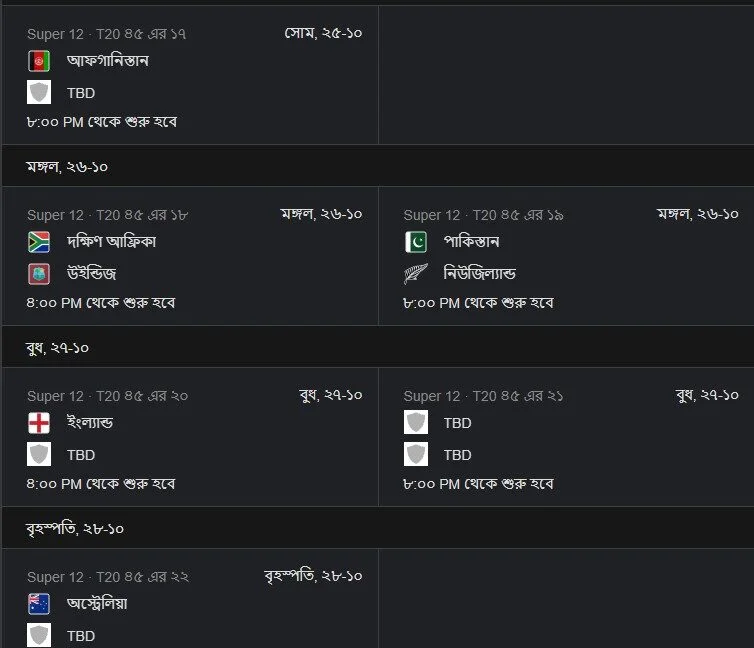754x648 pixels.
Task: Click TBD shield icon under Afghanistan
Action: (x=39, y=92)
